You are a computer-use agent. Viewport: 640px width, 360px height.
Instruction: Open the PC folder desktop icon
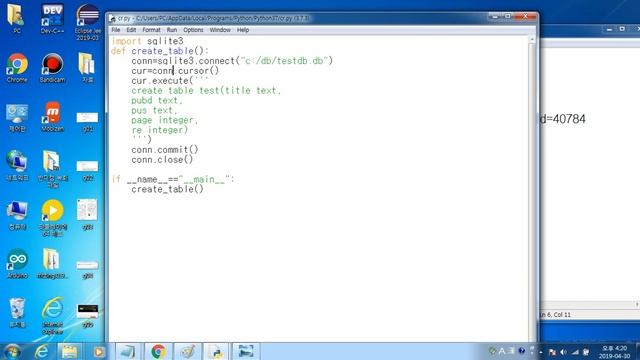coord(16,18)
